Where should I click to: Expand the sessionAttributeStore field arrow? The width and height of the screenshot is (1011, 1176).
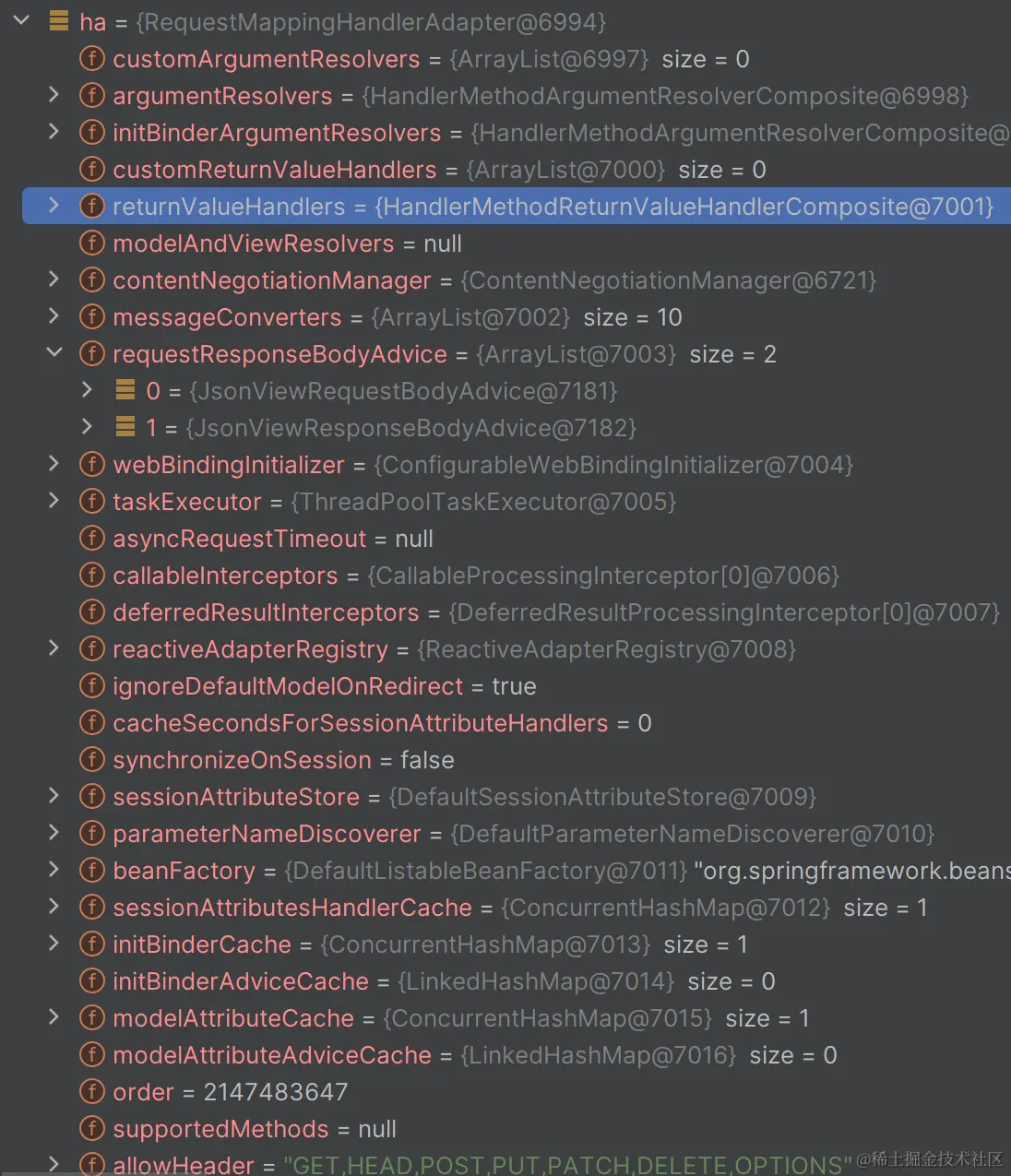(54, 795)
